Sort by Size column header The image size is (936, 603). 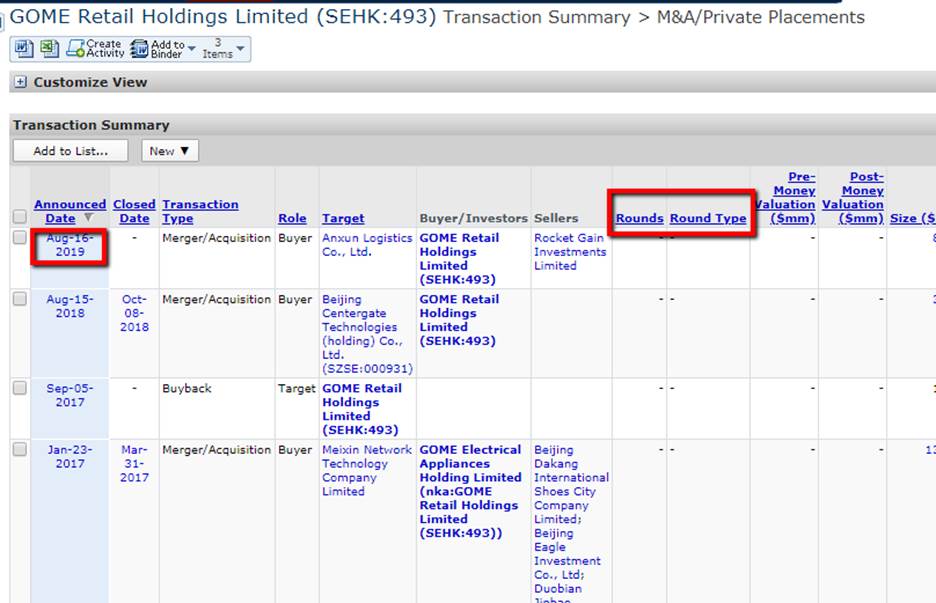coord(913,219)
